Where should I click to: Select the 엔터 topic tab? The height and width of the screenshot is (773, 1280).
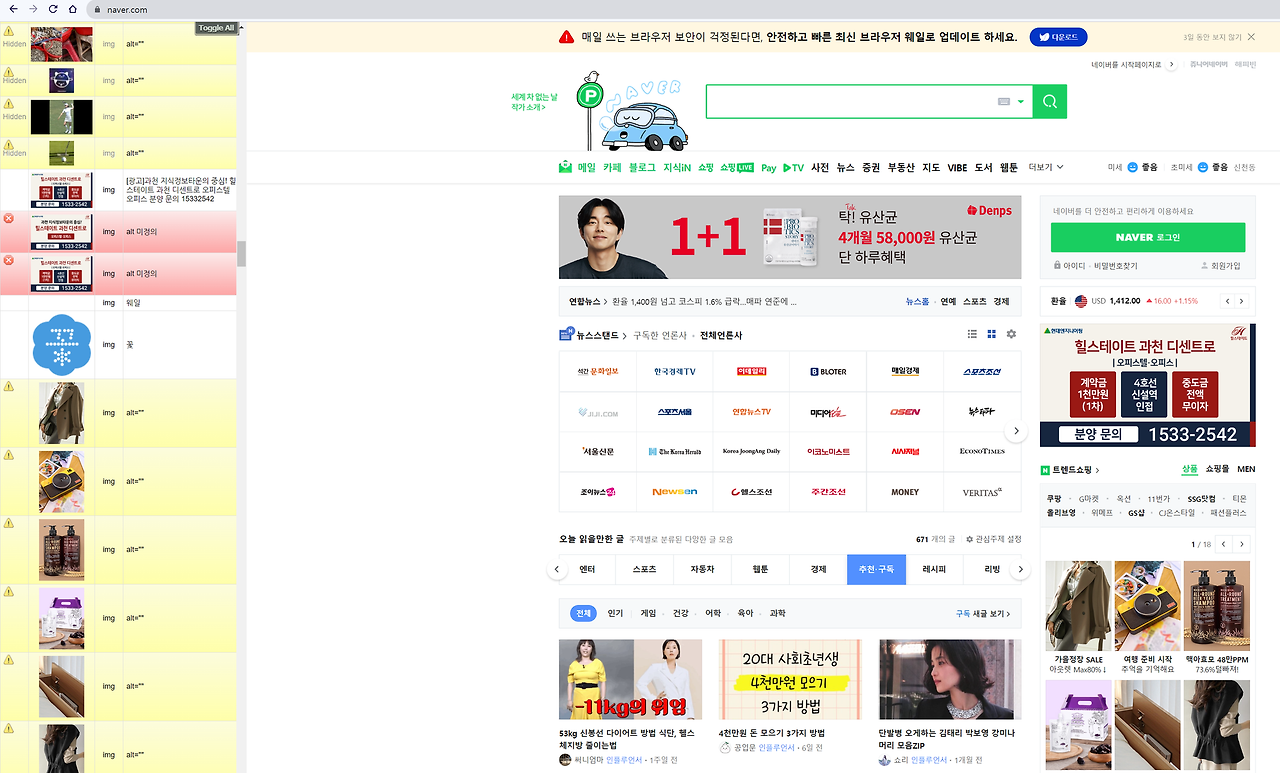[x=587, y=569]
